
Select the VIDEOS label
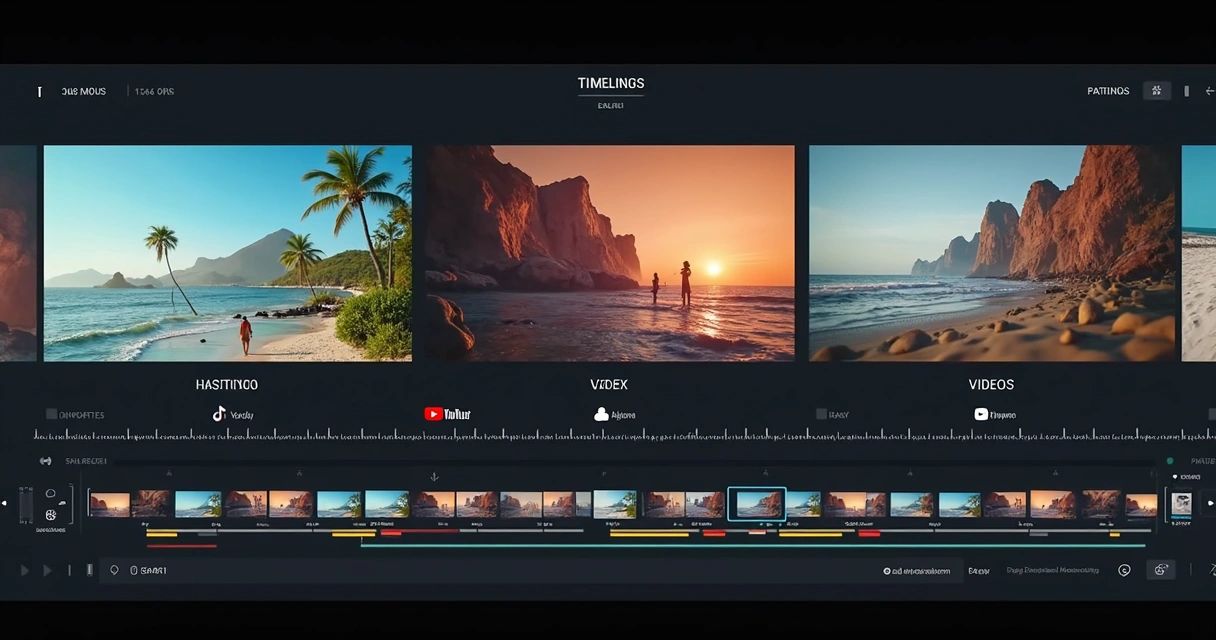[991, 385]
